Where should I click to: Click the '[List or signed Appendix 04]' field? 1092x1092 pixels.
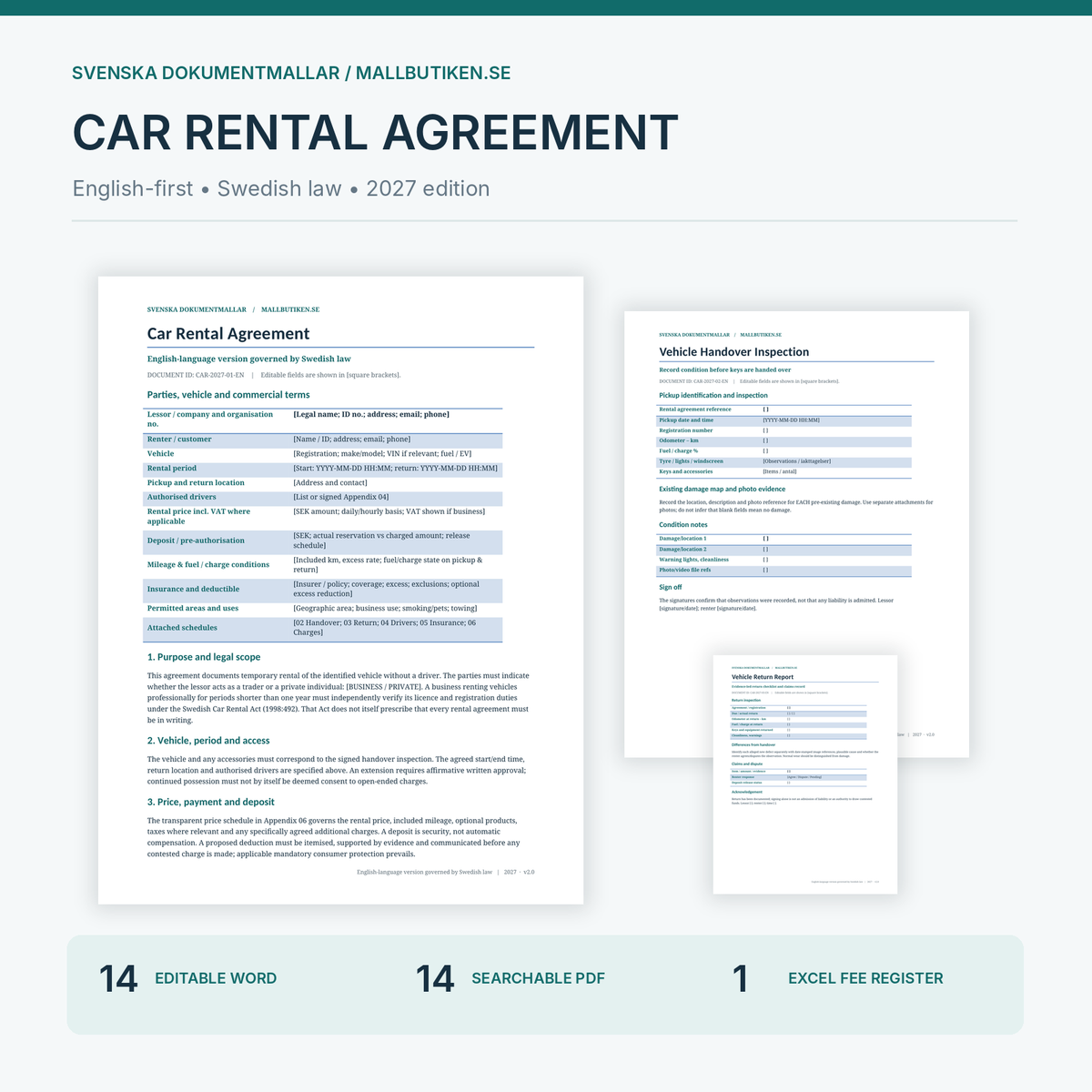[x=341, y=497]
